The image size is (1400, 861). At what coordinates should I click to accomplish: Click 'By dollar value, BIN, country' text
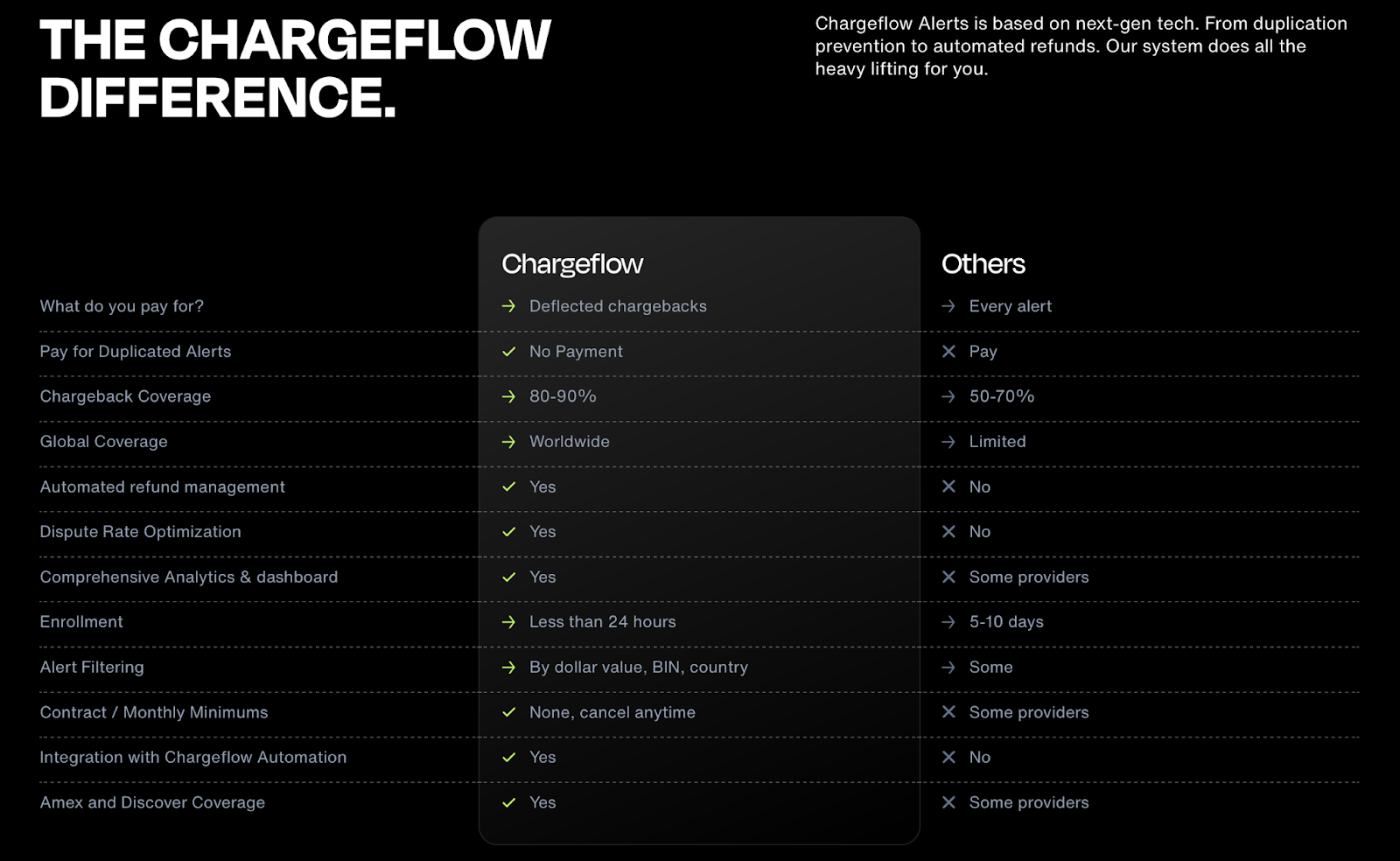coord(639,668)
